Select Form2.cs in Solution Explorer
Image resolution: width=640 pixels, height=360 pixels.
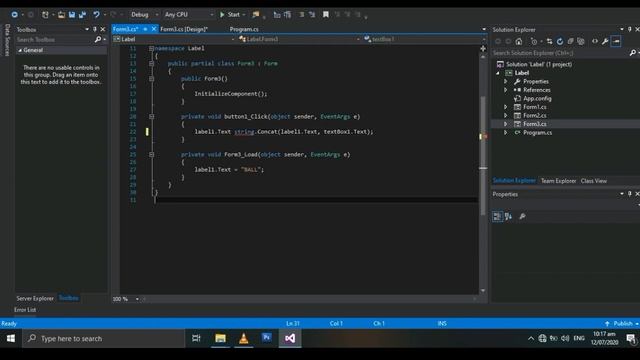coord(535,116)
